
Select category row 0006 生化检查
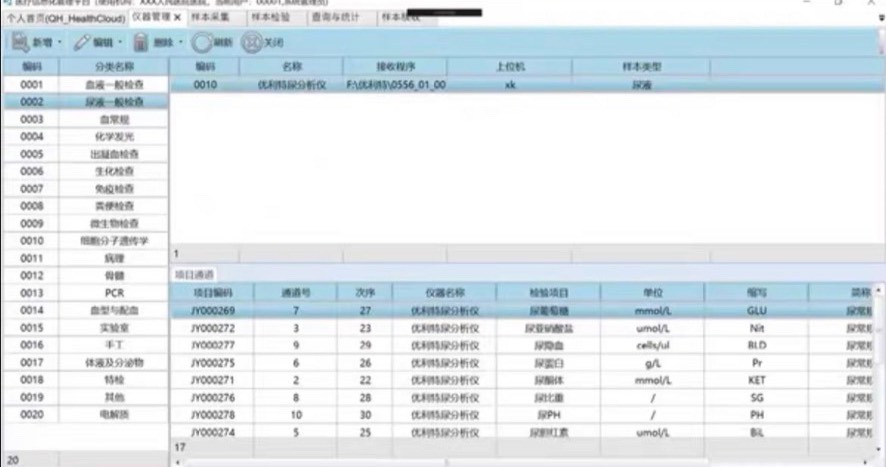coord(85,171)
